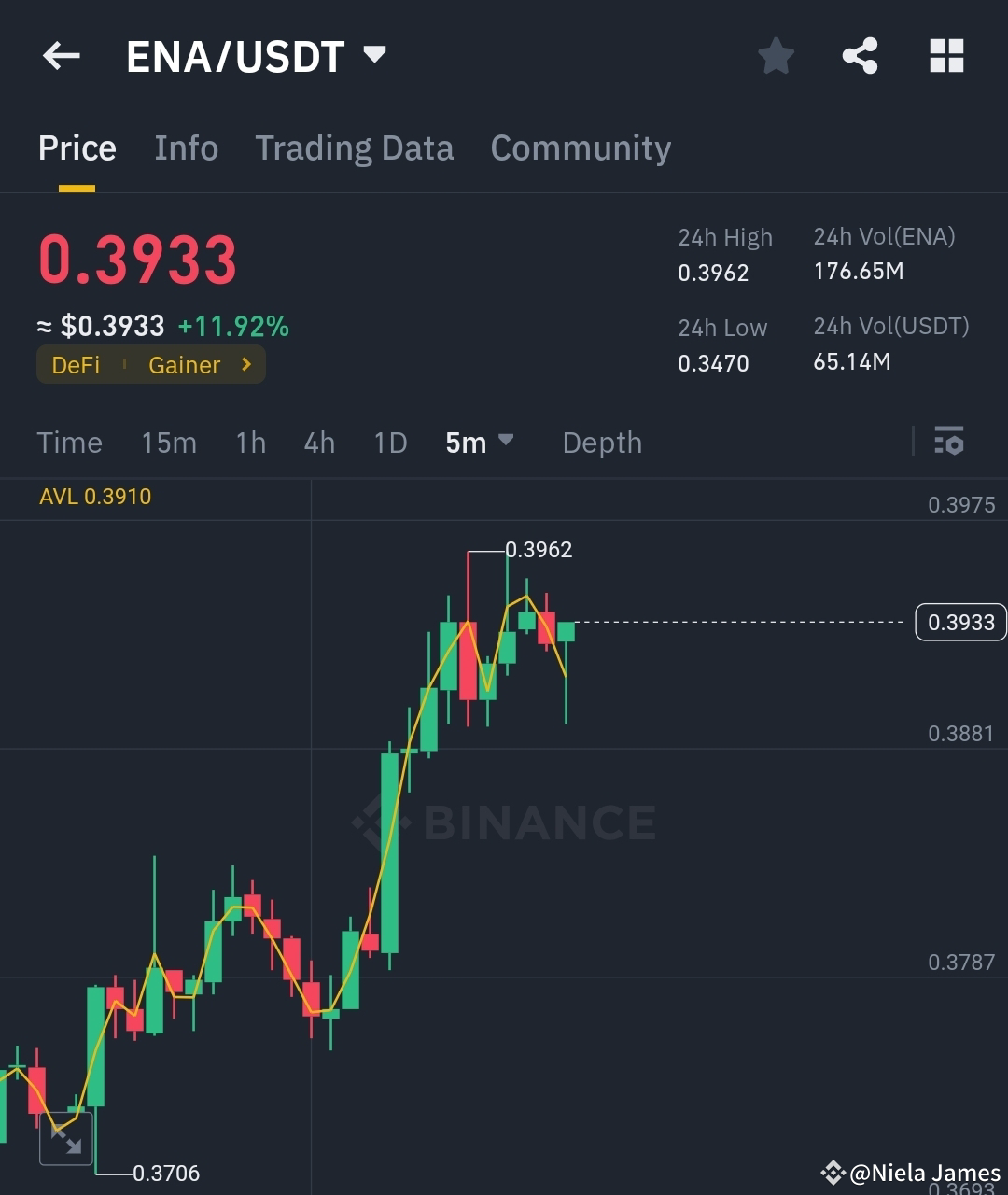1008x1195 pixels.
Task: Open chart display settings icon beside Depth
Action: coord(948,442)
